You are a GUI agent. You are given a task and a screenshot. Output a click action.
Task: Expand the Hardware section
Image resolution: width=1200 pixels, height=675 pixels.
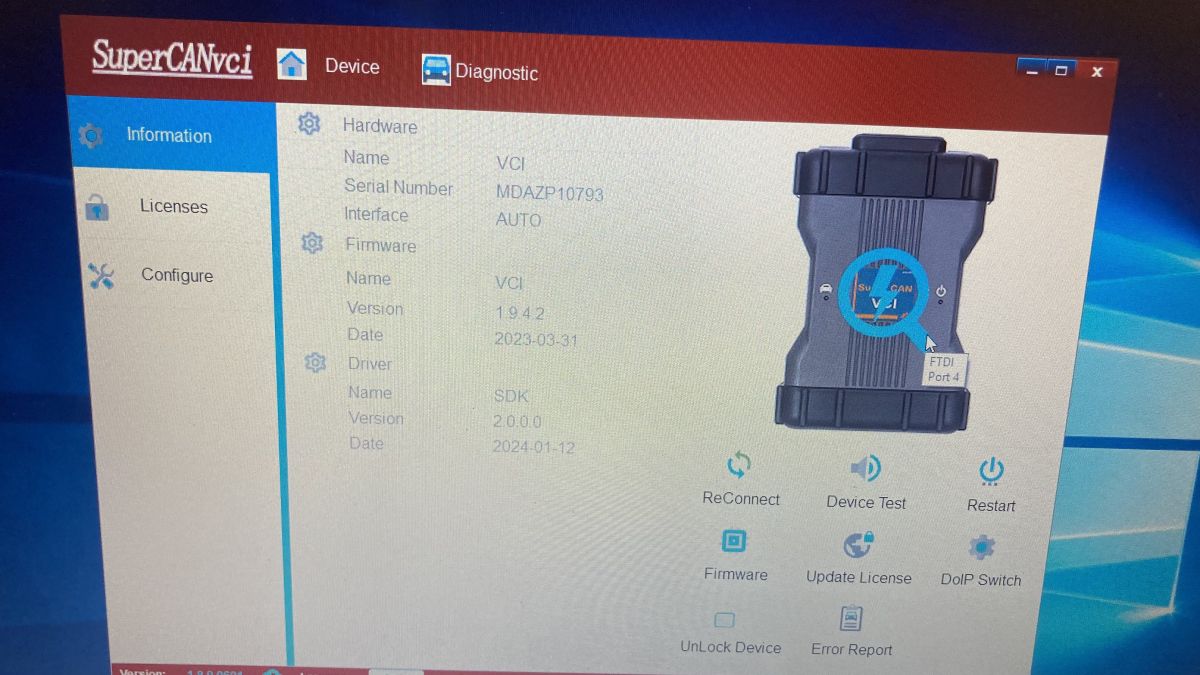tap(309, 123)
